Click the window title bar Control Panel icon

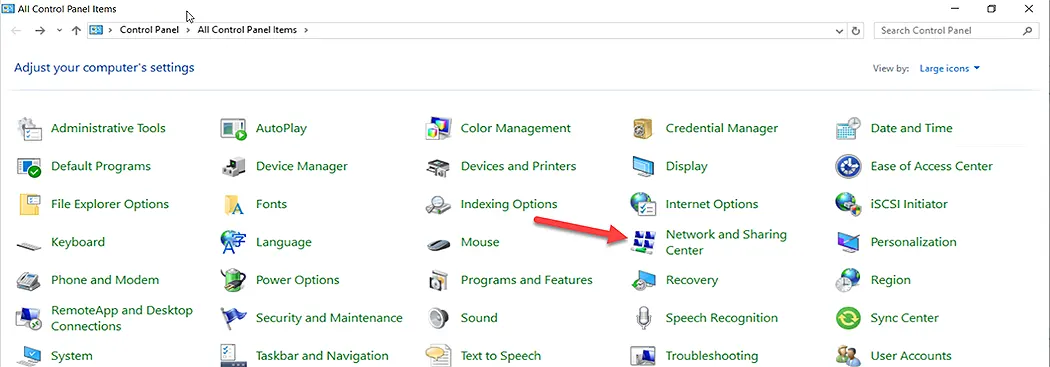[9, 9]
